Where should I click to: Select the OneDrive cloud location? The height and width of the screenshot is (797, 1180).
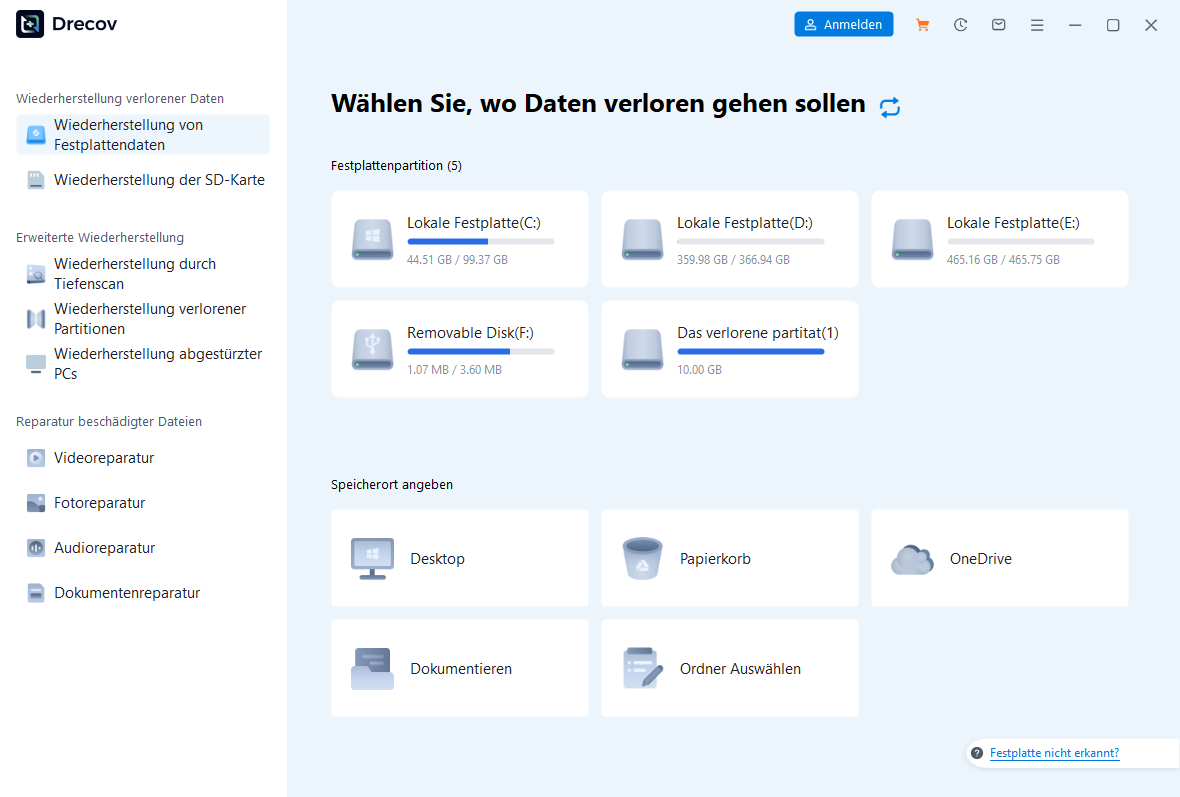(x=999, y=558)
